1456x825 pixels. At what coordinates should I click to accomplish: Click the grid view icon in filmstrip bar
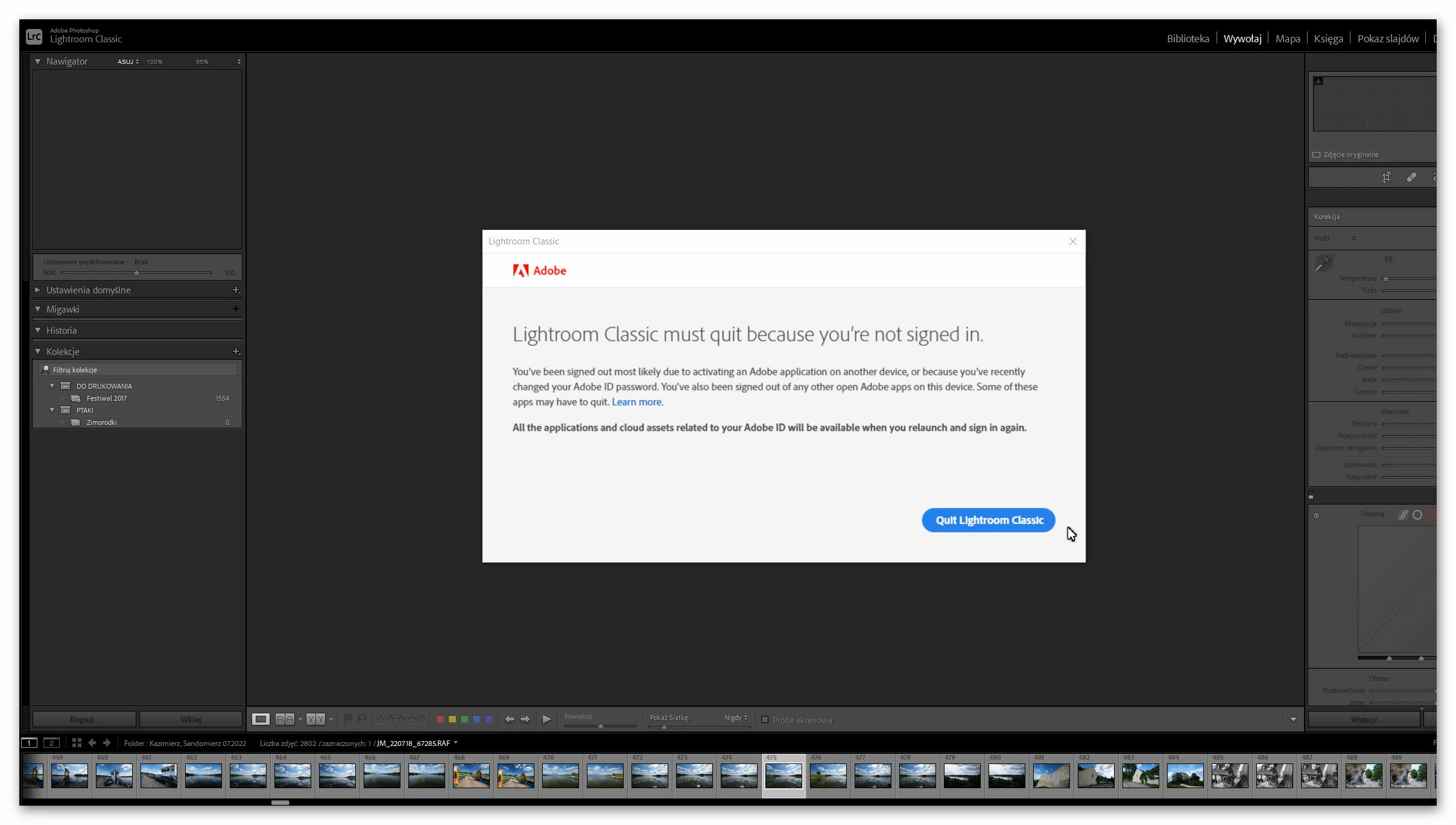pos(77,743)
